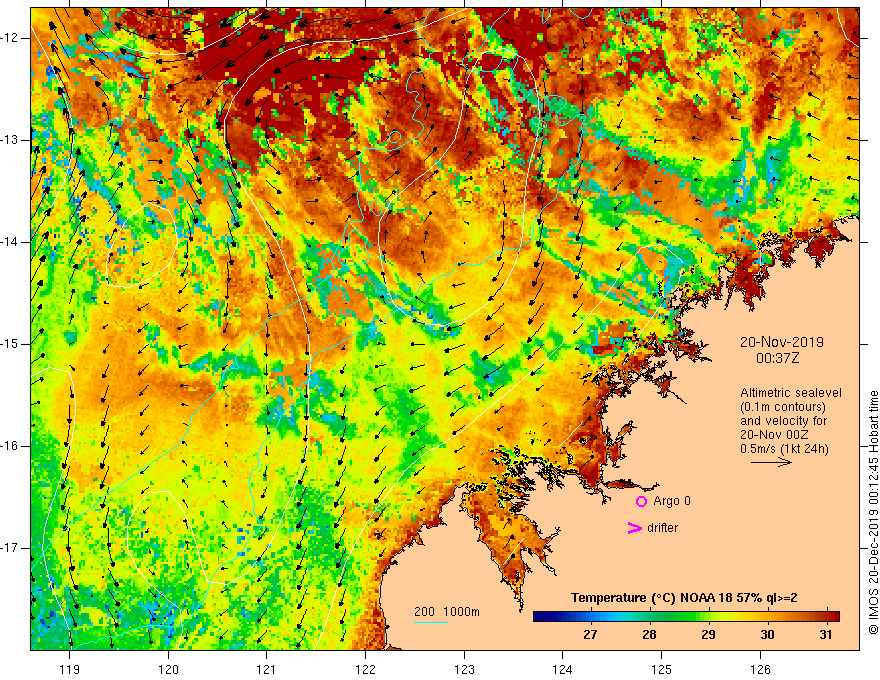This screenshot has height=680, width=880.
Task: Click the '(0.1m contours)' caption line
Action: [x=783, y=407]
